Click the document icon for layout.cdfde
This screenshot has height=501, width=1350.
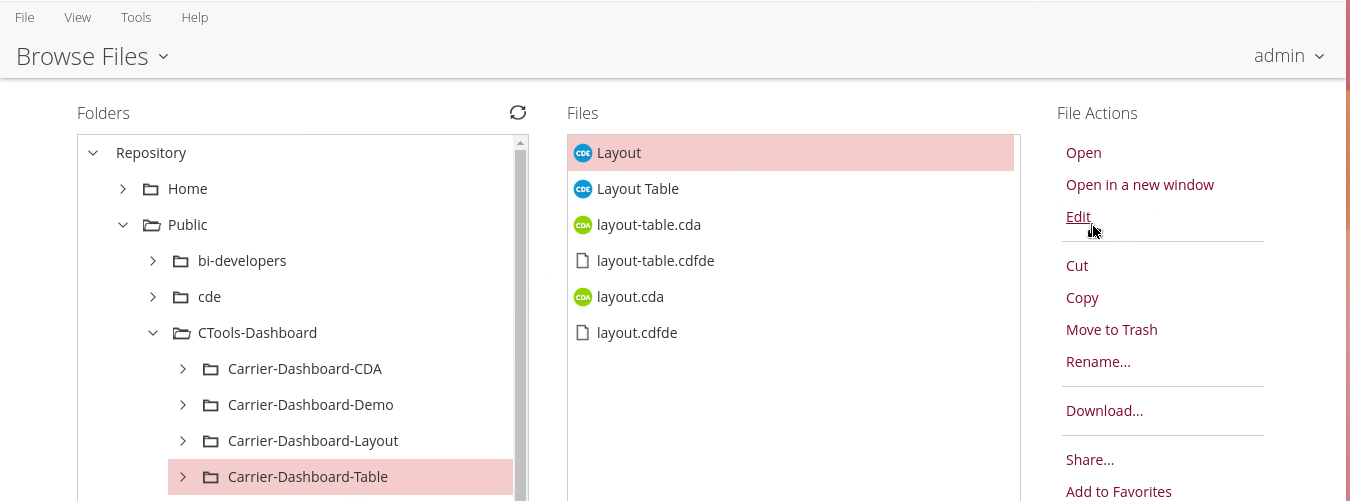pos(582,333)
